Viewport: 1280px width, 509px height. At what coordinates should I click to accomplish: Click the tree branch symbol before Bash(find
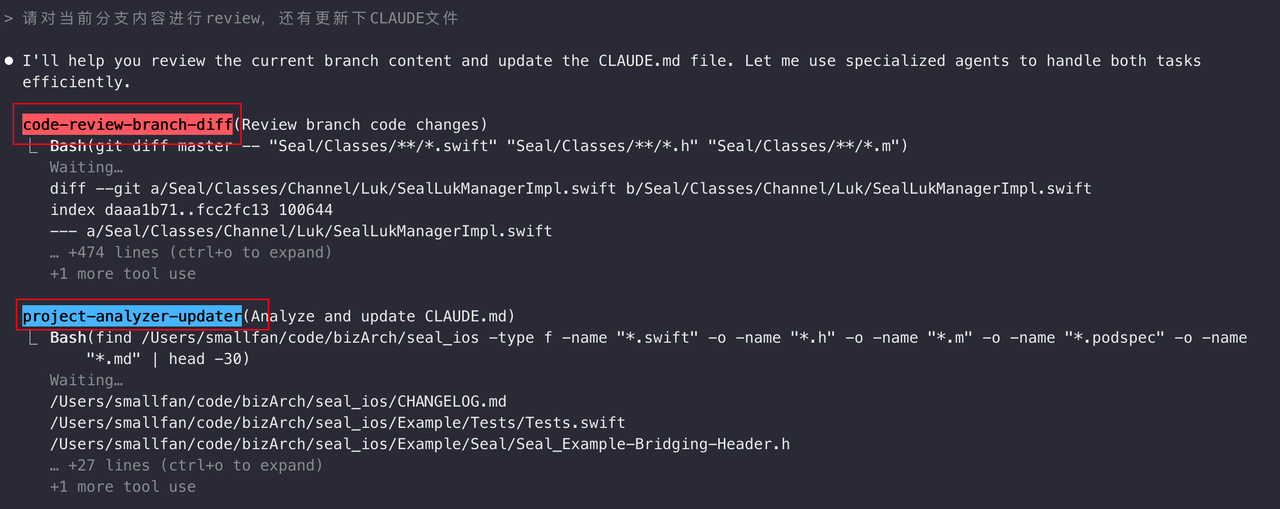[33, 338]
